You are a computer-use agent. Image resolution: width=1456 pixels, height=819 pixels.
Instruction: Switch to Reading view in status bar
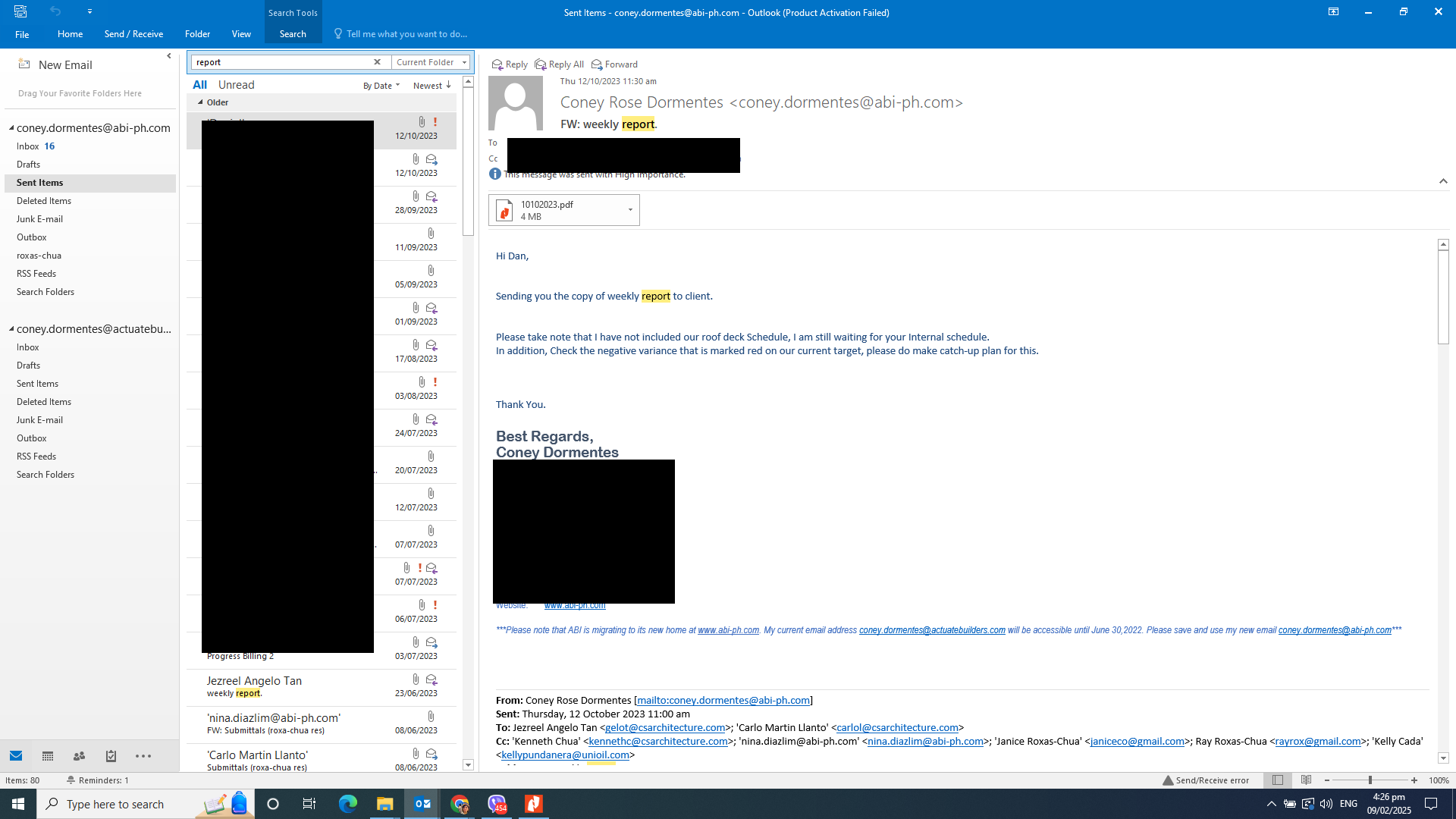click(1306, 780)
